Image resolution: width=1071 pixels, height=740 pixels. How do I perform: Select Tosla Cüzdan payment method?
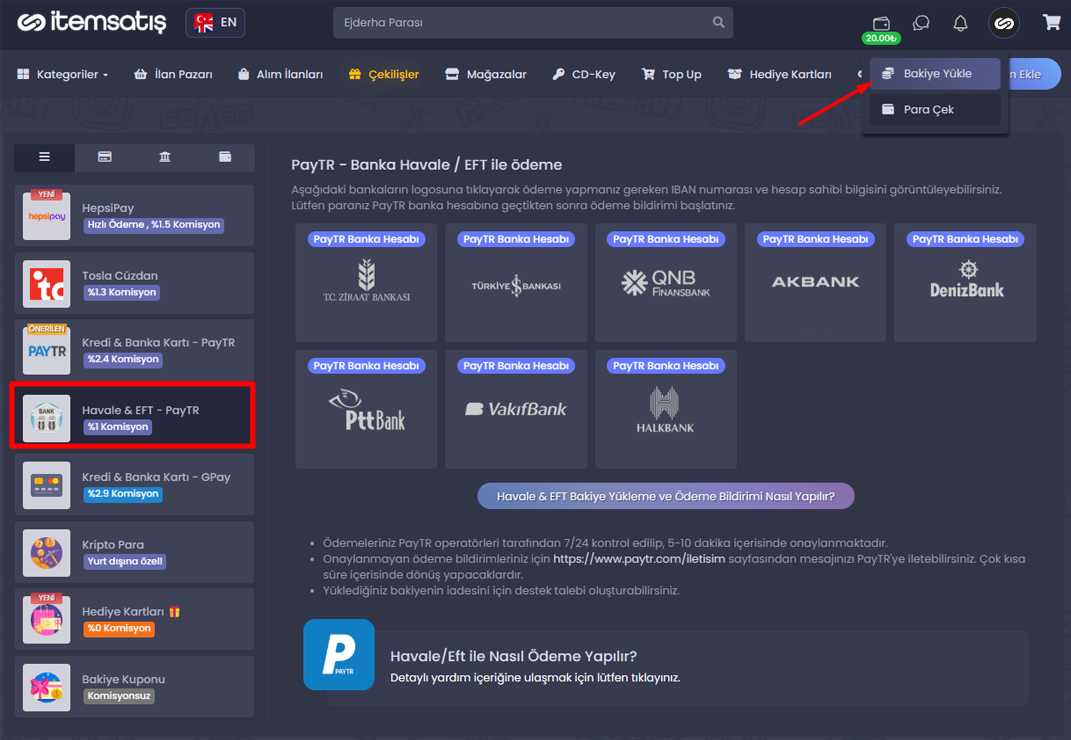[x=135, y=283]
